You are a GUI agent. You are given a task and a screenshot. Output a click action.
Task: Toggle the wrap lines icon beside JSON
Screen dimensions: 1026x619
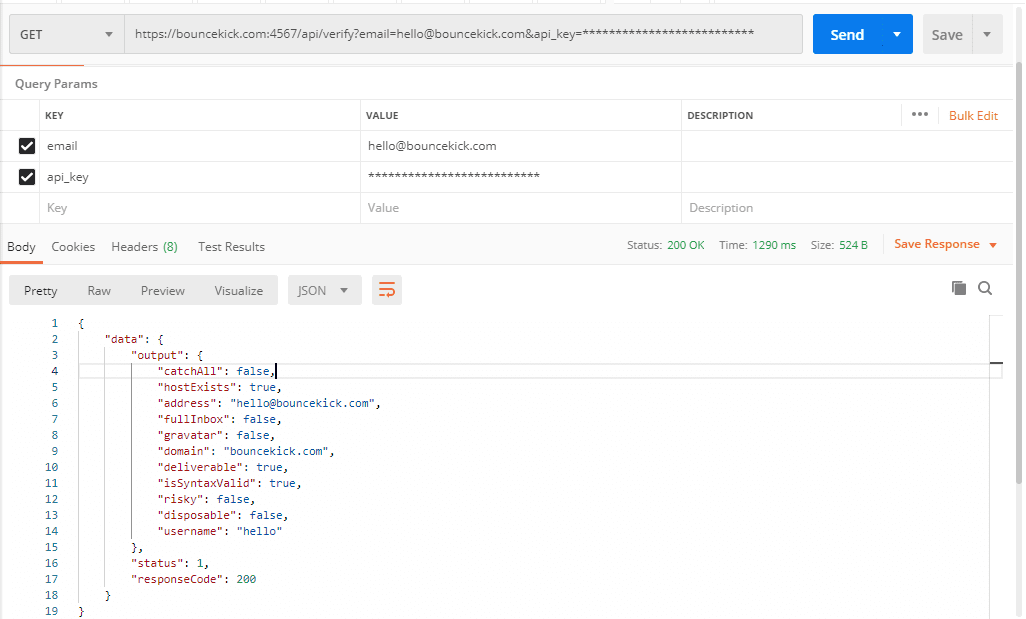click(387, 290)
